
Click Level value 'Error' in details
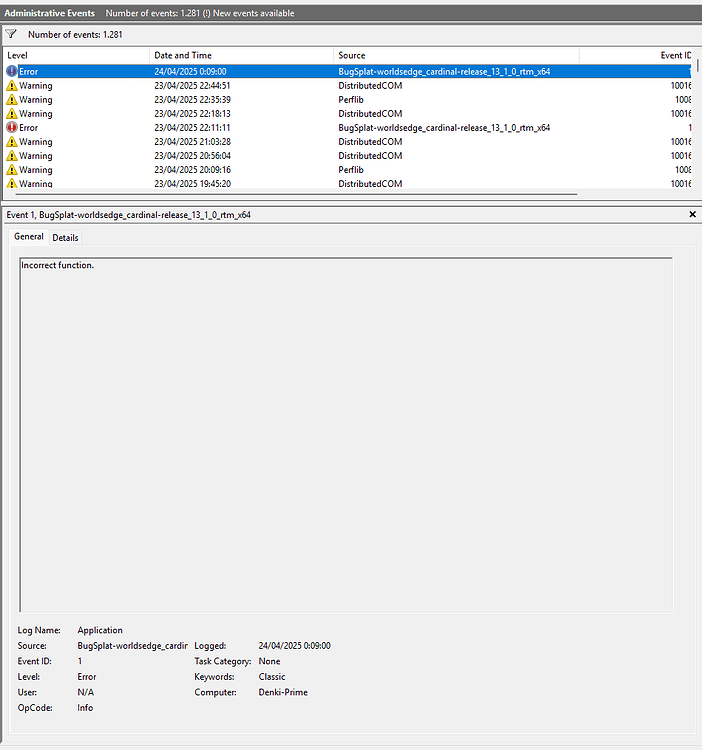[87, 676]
